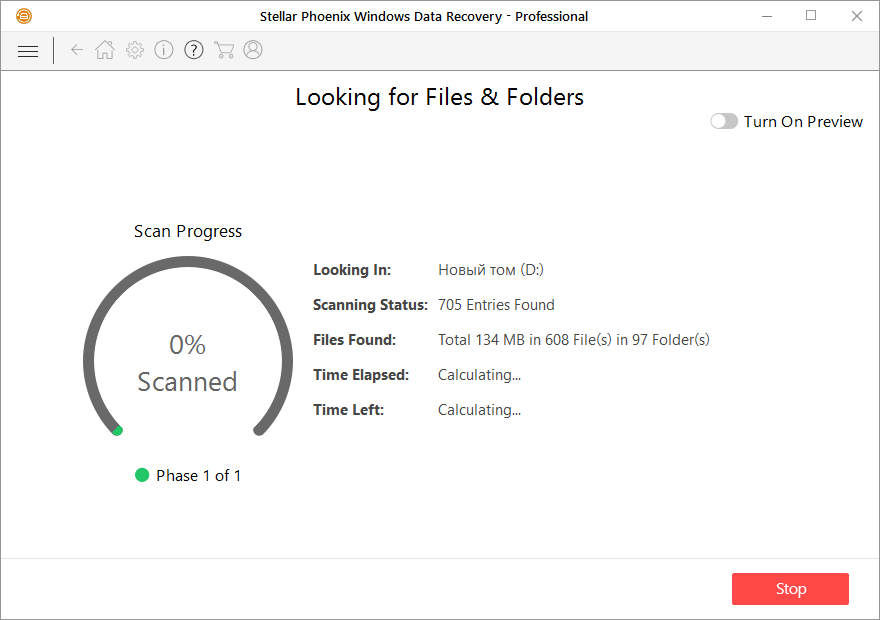Open the help question mark icon
This screenshot has height=620, width=880.
pyautogui.click(x=194, y=50)
